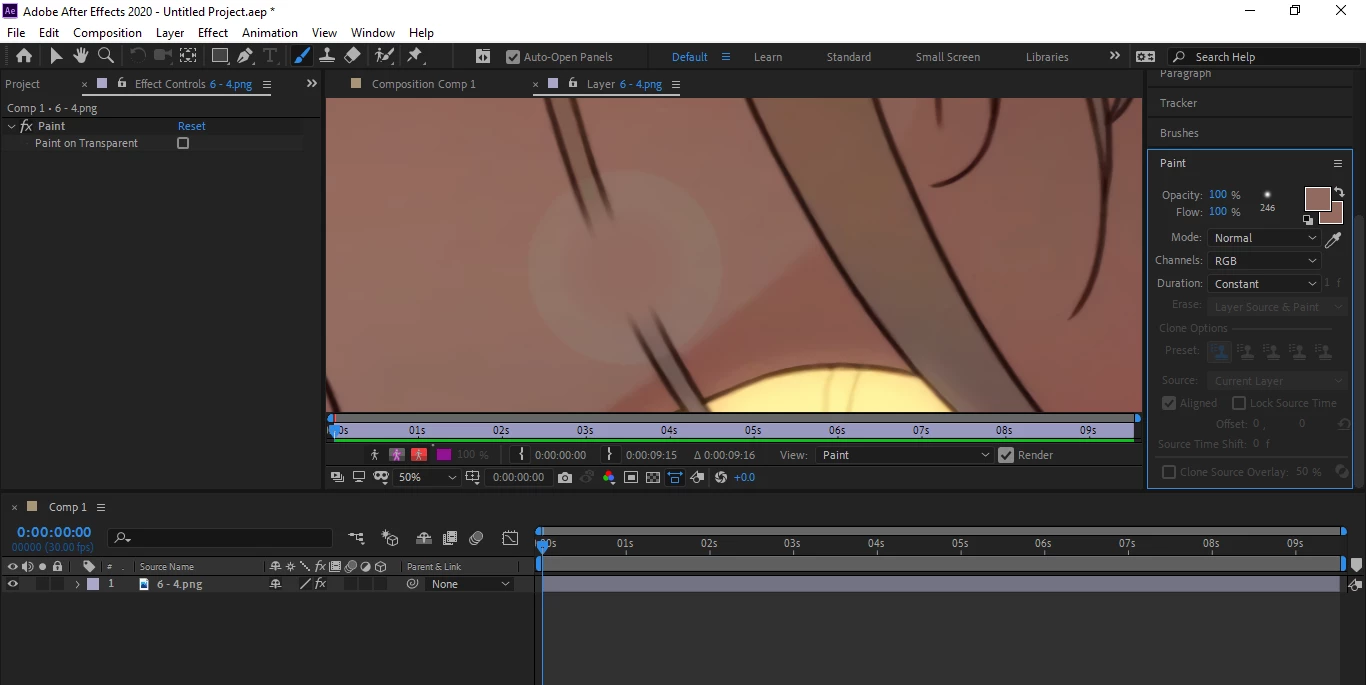Toggle alpha overlay view button
The width and height of the screenshot is (1366, 685).
point(419,455)
